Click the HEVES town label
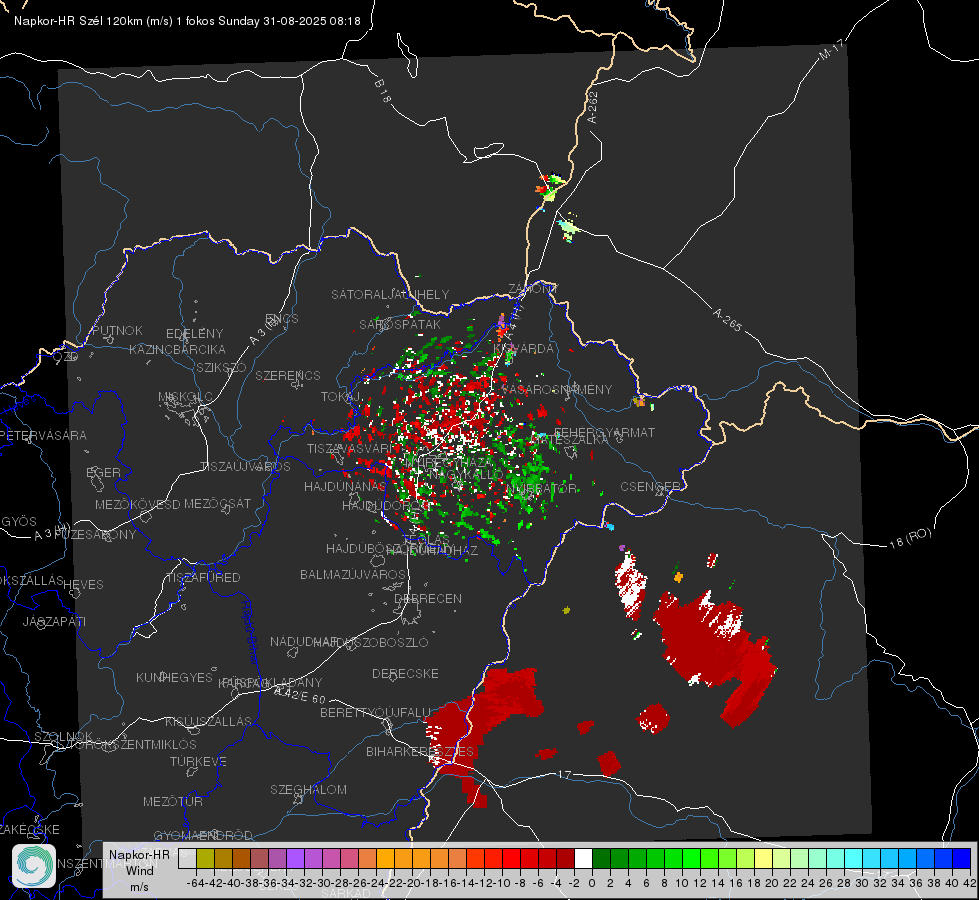 click(x=83, y=585)
